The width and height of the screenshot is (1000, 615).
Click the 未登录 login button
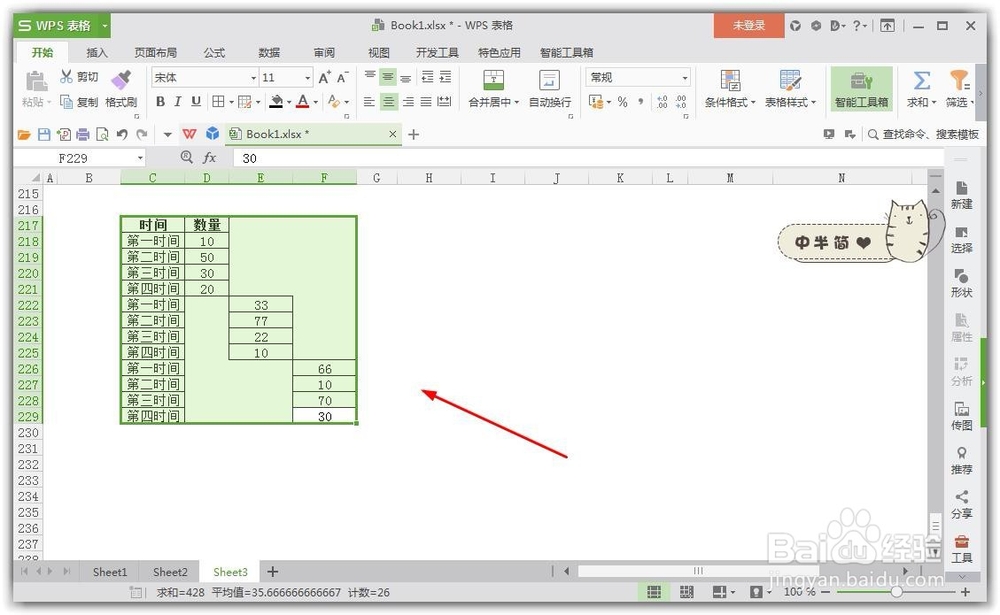point(748,24)
